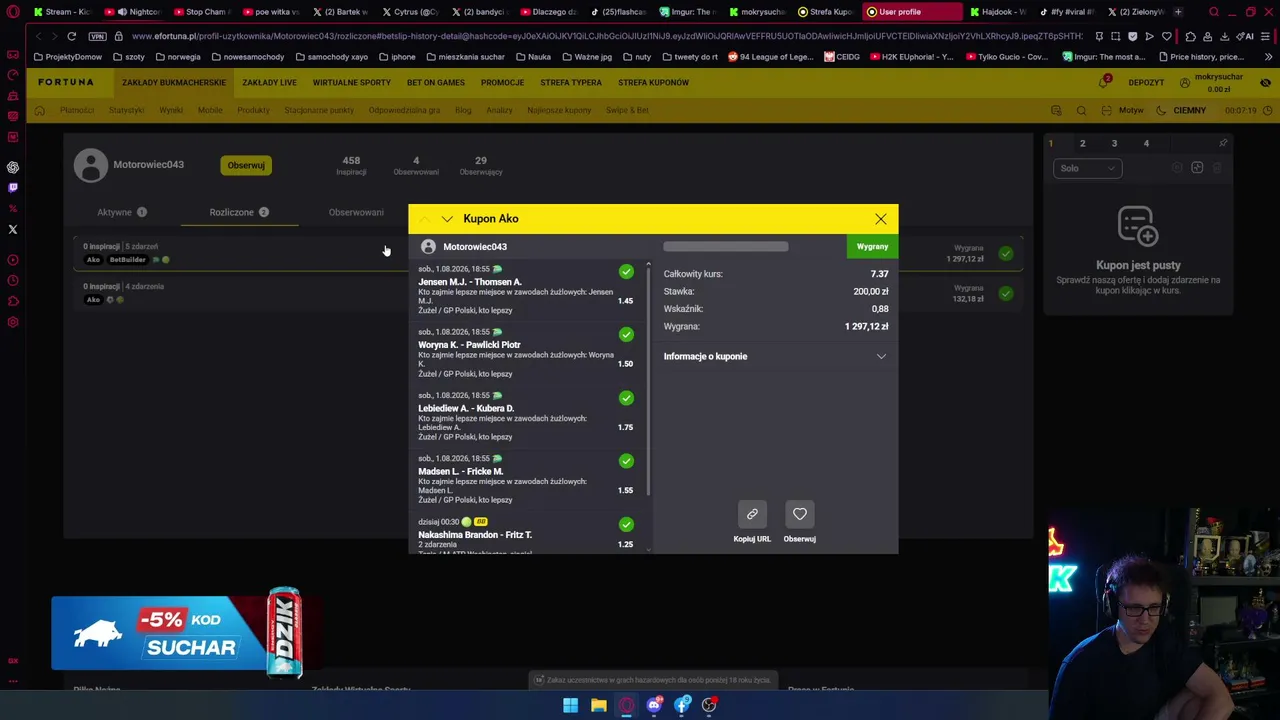Screen dimensions: 1280x720
Task: Click the browser address bar URL
Action: click(606, 36)
